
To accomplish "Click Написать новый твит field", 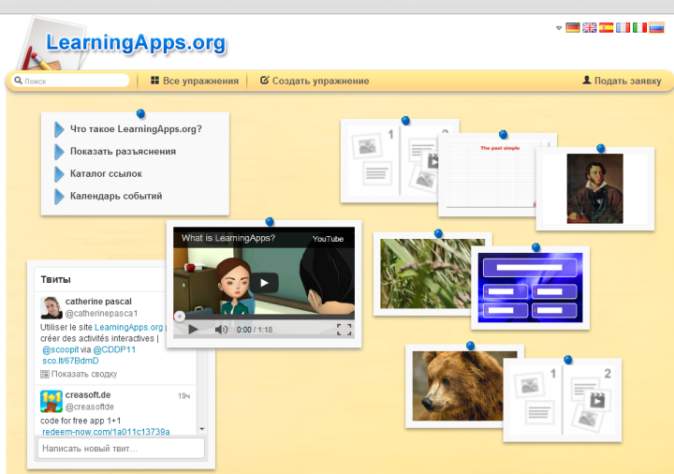I will click(x=121, y=449).
